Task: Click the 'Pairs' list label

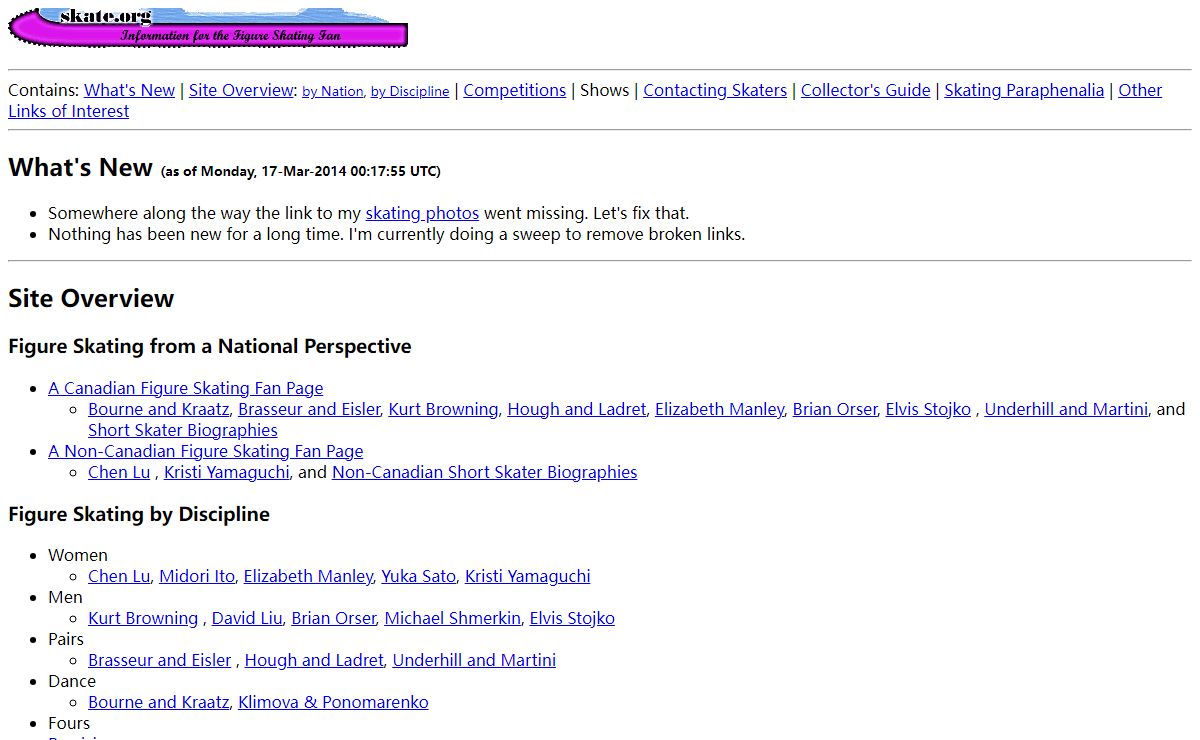Action: click(66, 639)
